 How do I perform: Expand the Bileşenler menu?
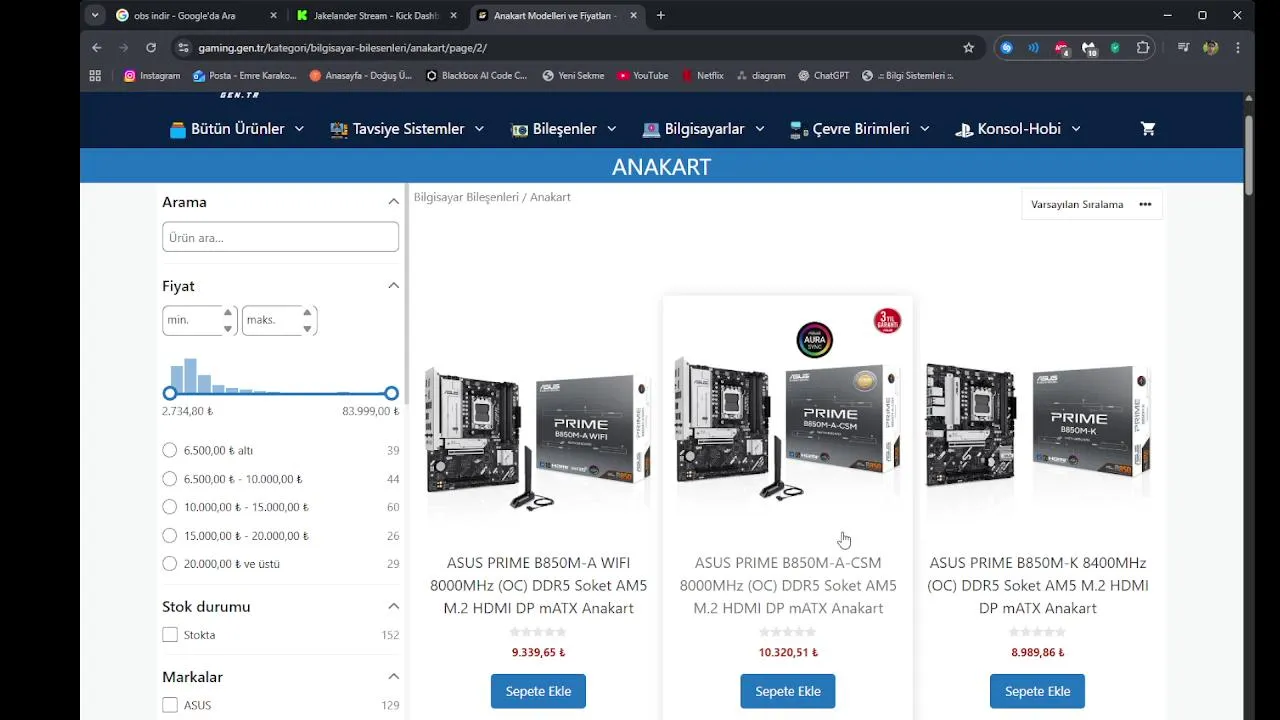(x=564, y=129)
